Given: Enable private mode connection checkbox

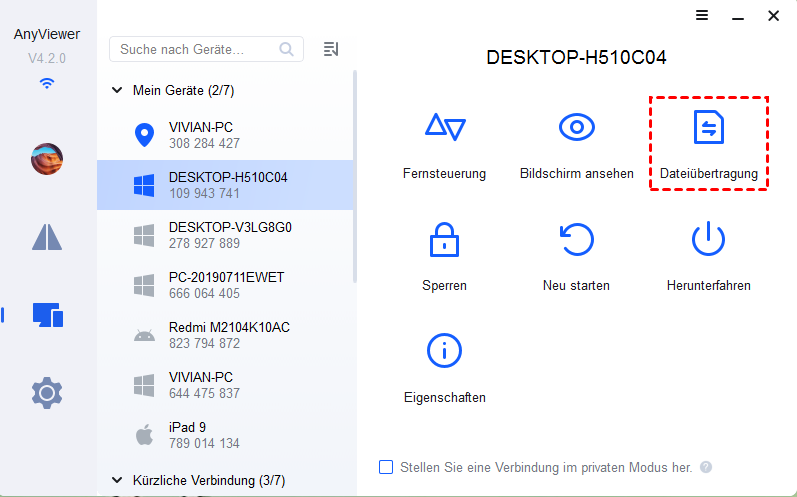Looking at the screenshot, I should 386,467.
